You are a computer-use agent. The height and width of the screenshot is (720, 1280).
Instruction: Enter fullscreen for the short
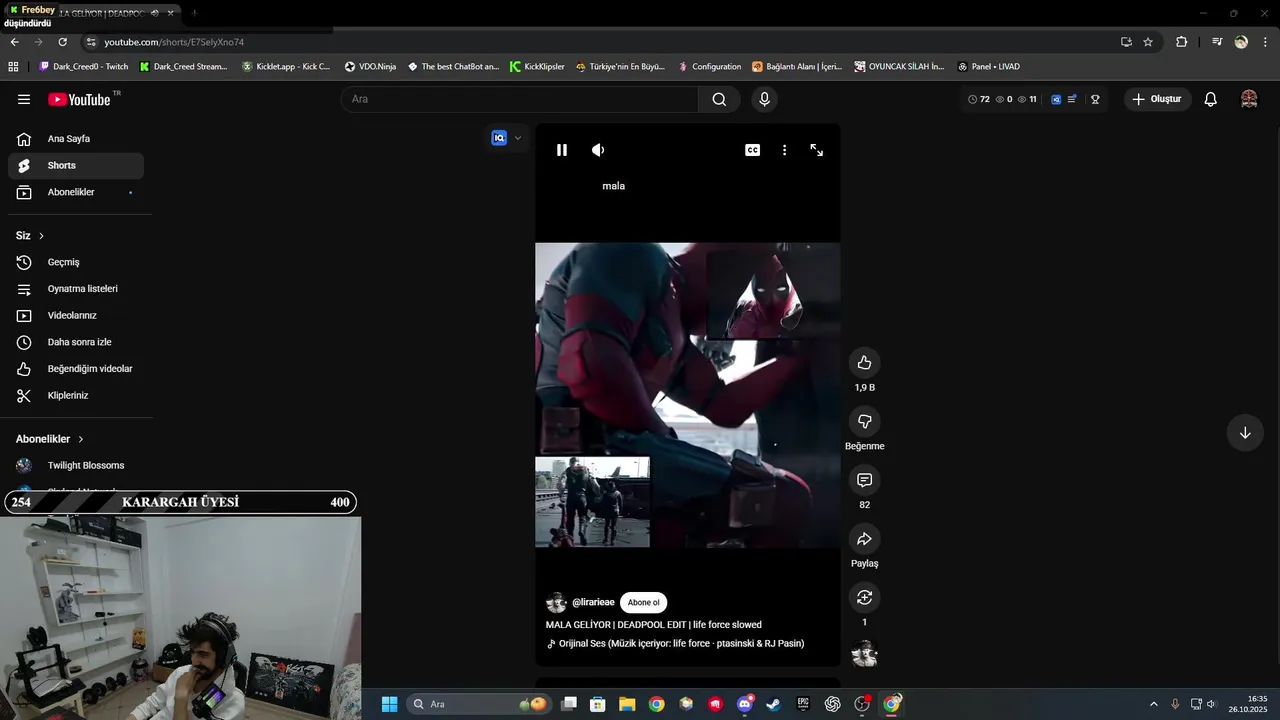[817, 150]
